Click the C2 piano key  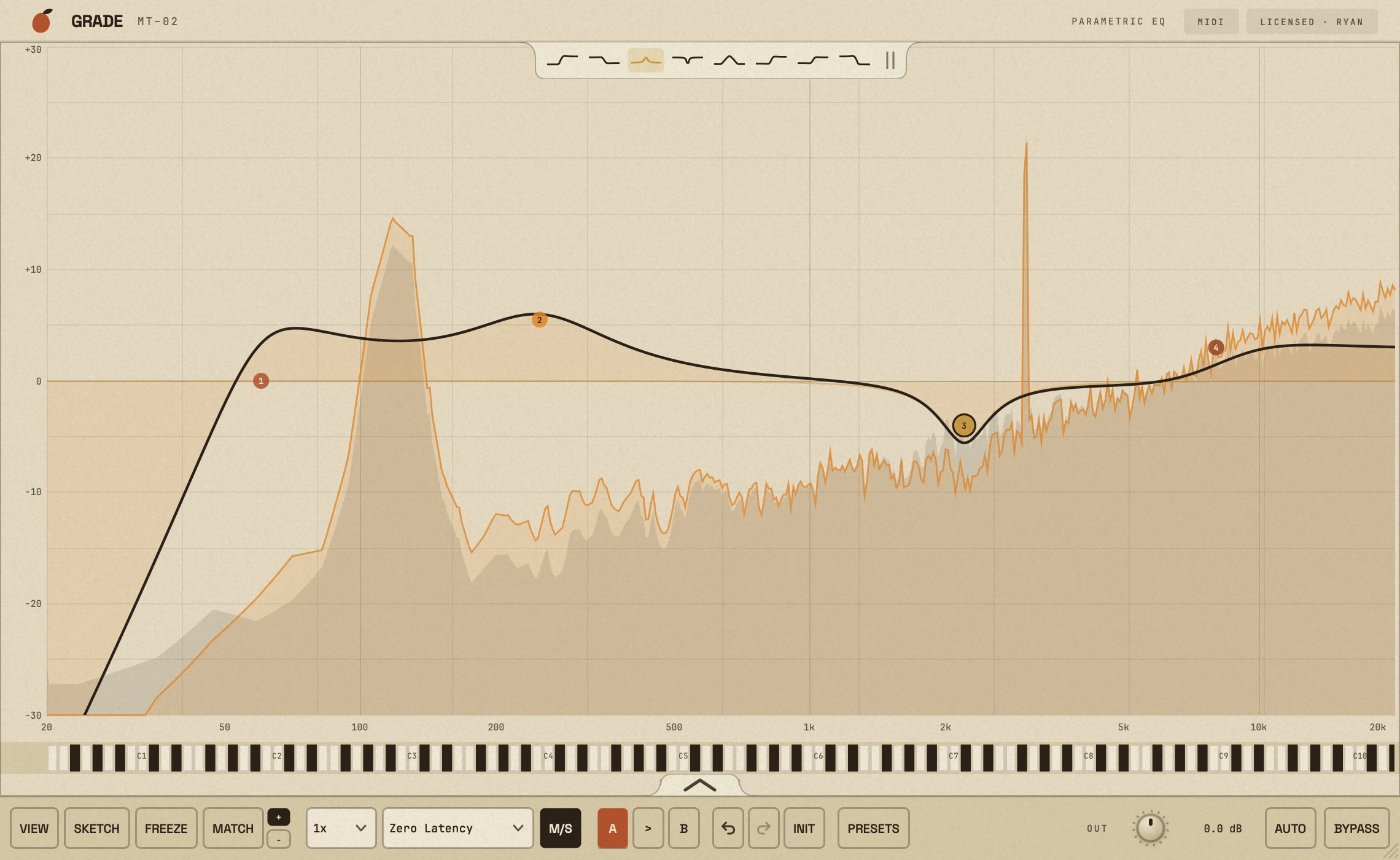(x=277, y=758)
